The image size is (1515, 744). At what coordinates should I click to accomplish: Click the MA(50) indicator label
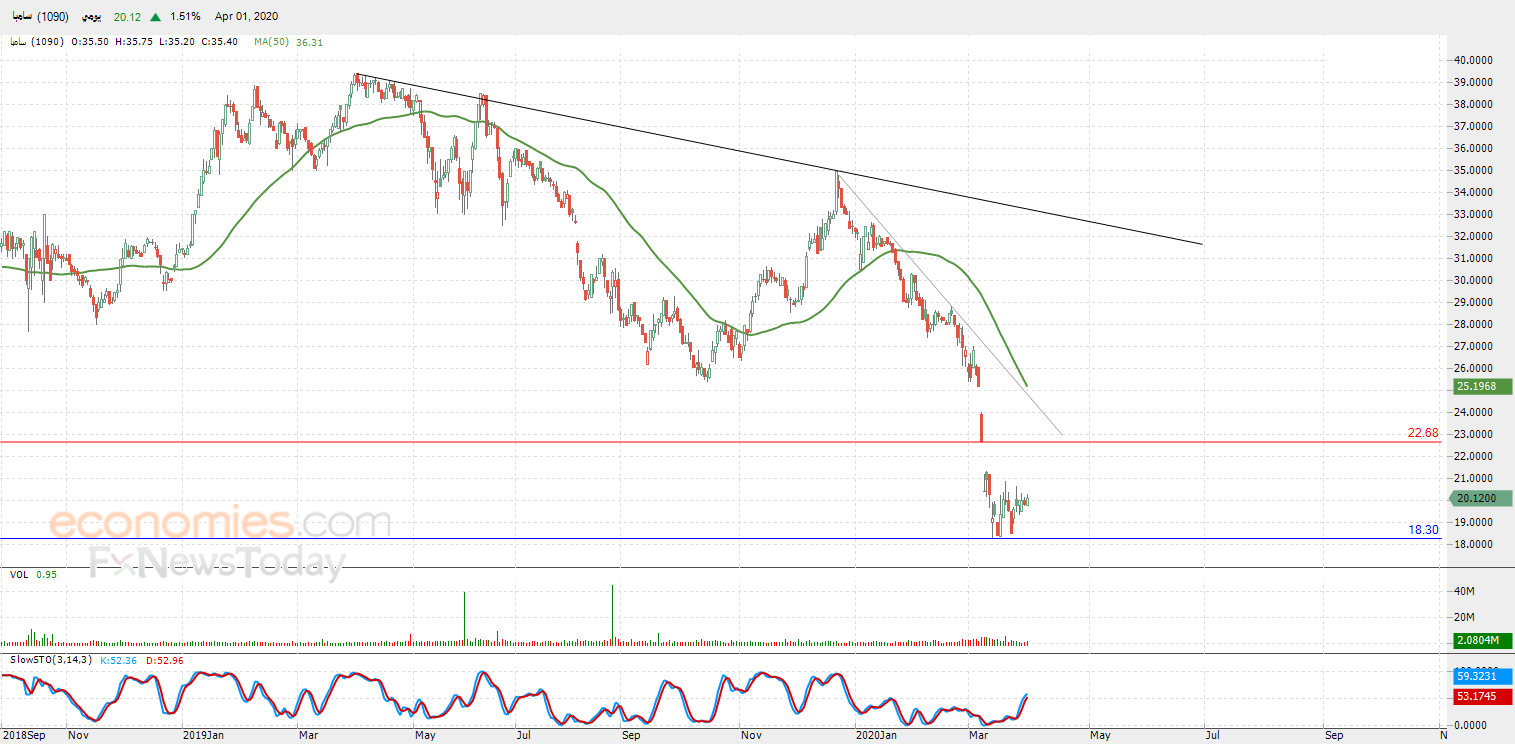click(x=272, y=42)
